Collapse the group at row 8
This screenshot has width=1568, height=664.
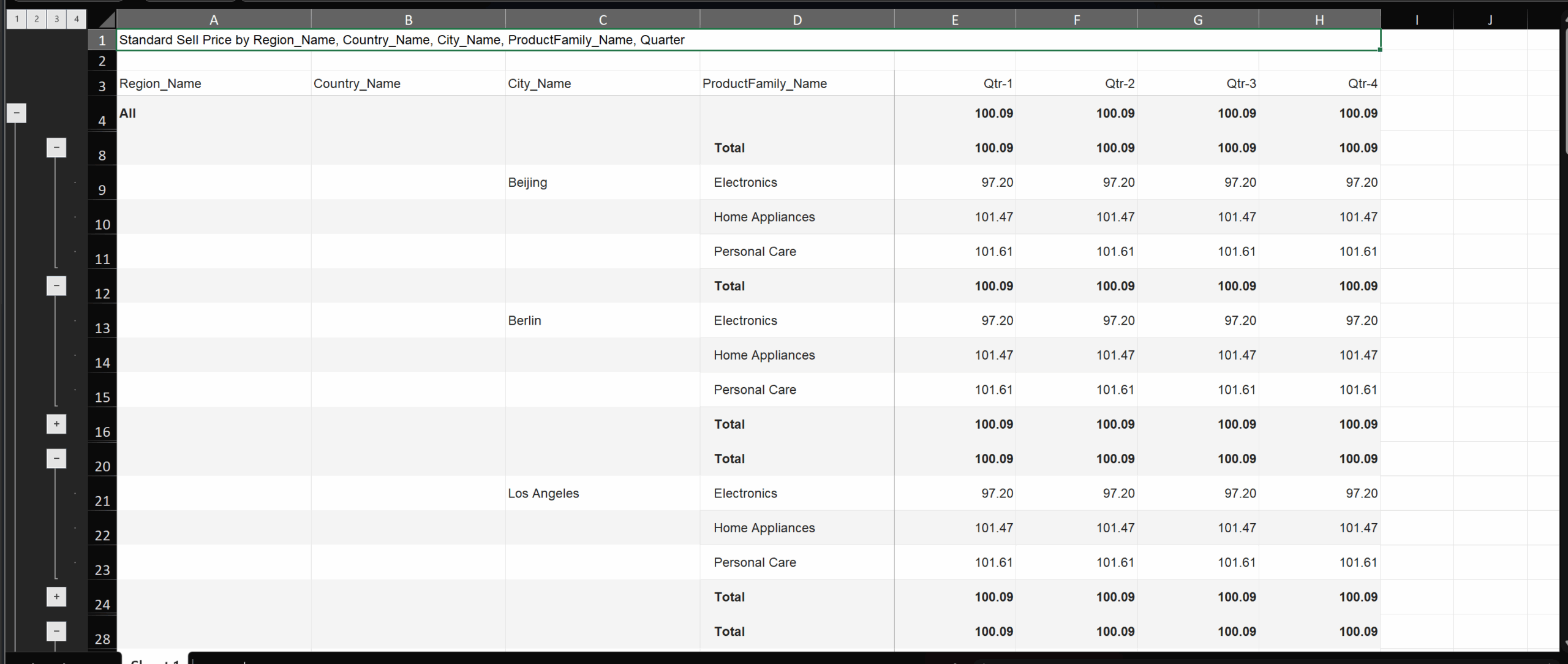pos(56,148)
